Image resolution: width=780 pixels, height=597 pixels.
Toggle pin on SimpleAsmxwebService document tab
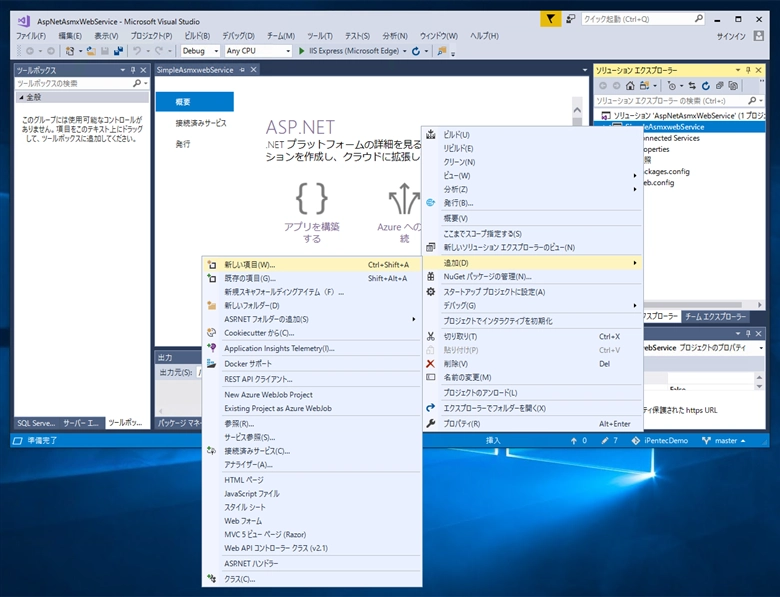[x=243, y=70]
